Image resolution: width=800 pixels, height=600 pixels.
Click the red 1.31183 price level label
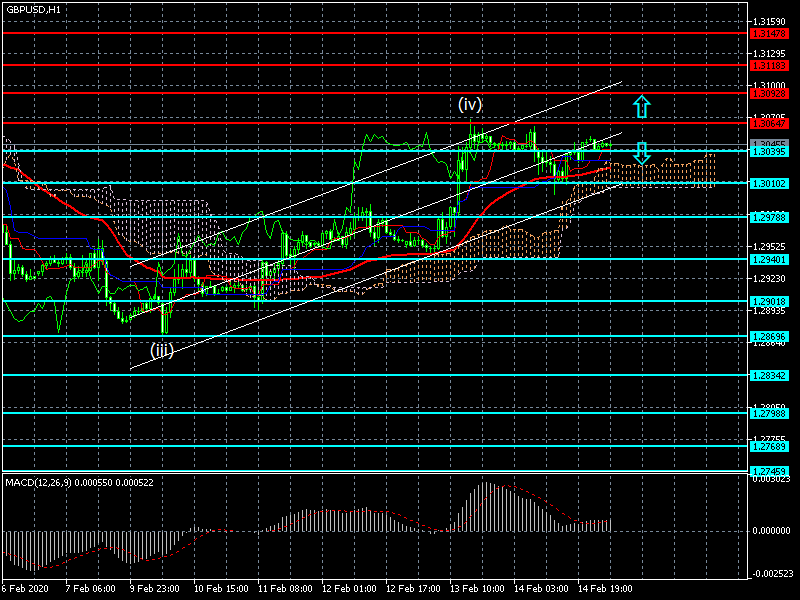(x=769, y=66)
